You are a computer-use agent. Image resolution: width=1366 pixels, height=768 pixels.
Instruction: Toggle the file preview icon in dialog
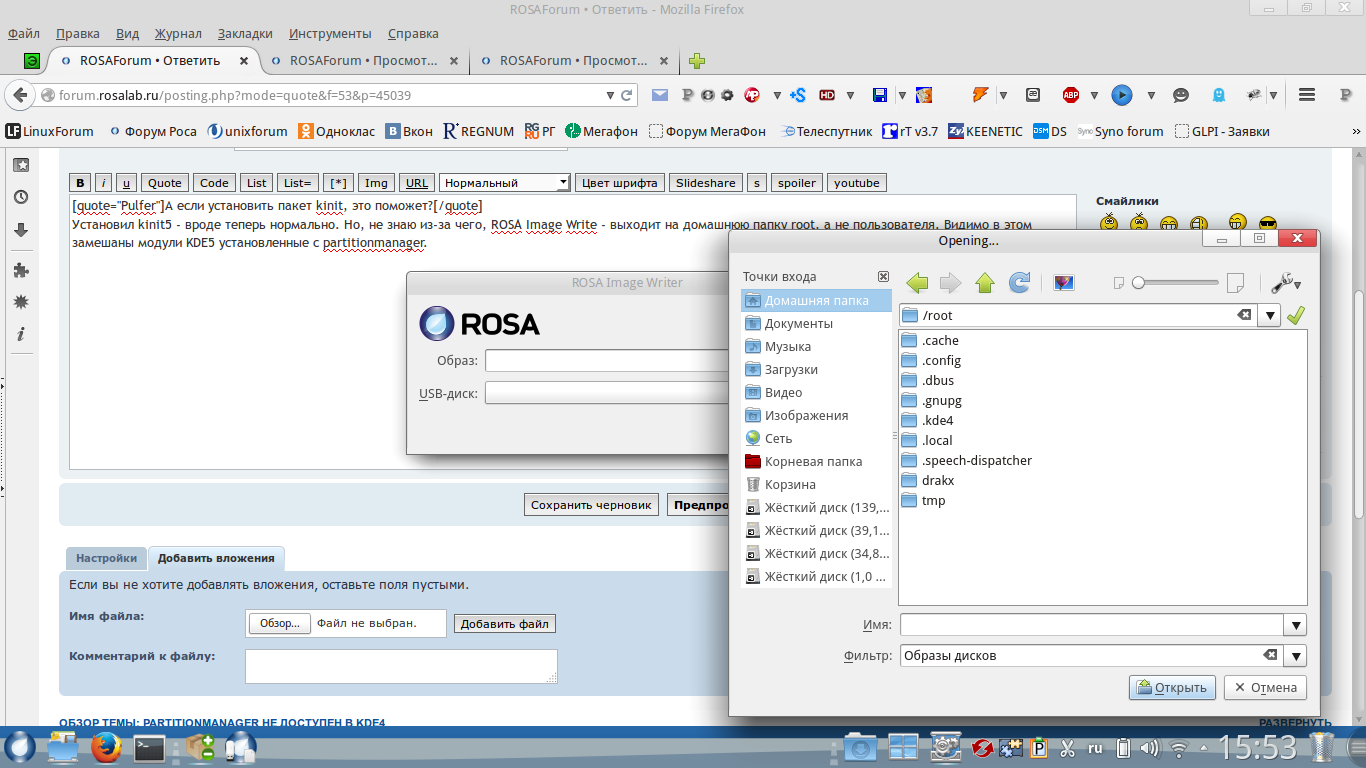coord(1064,283)
